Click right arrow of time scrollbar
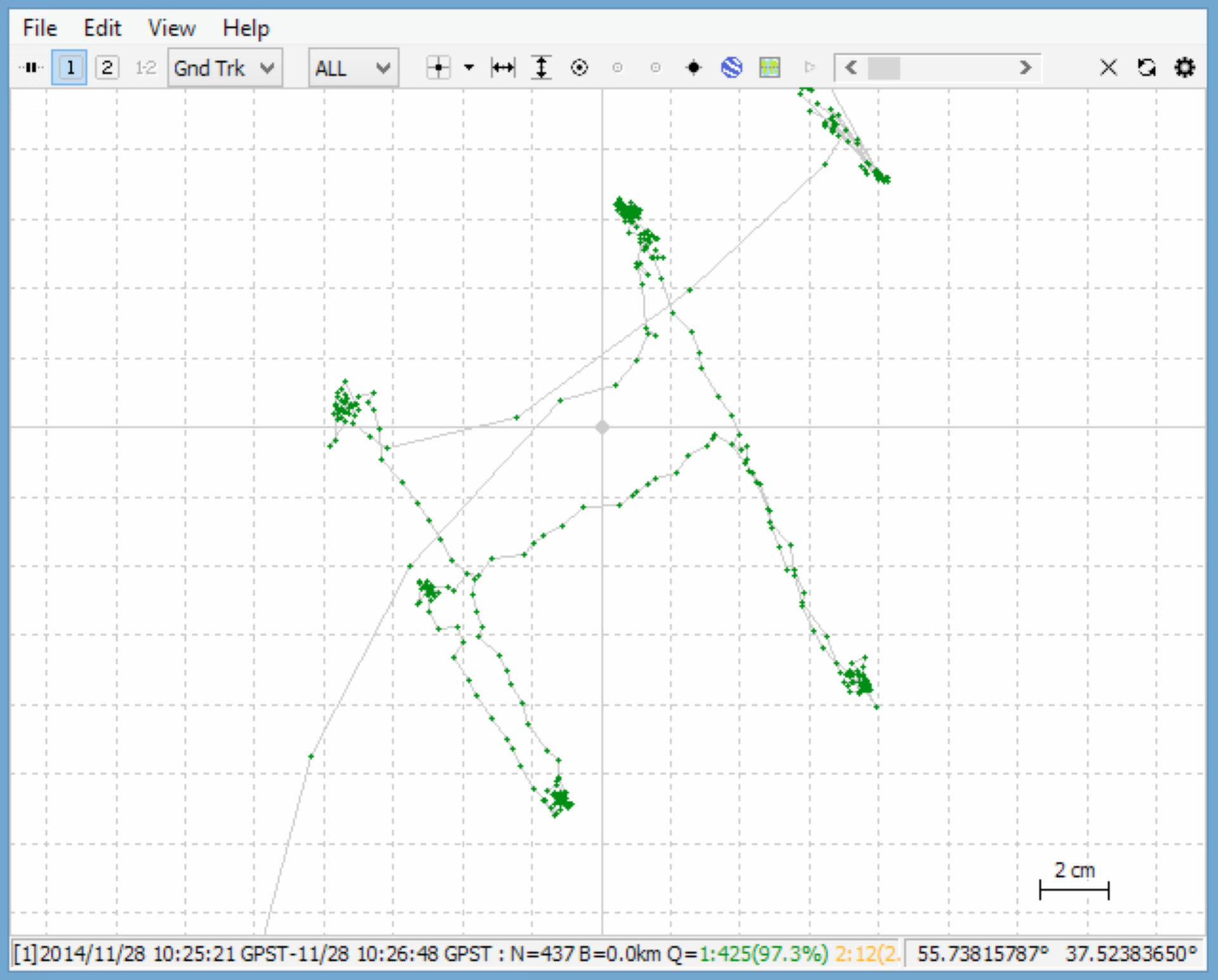 click(1025, 67)
